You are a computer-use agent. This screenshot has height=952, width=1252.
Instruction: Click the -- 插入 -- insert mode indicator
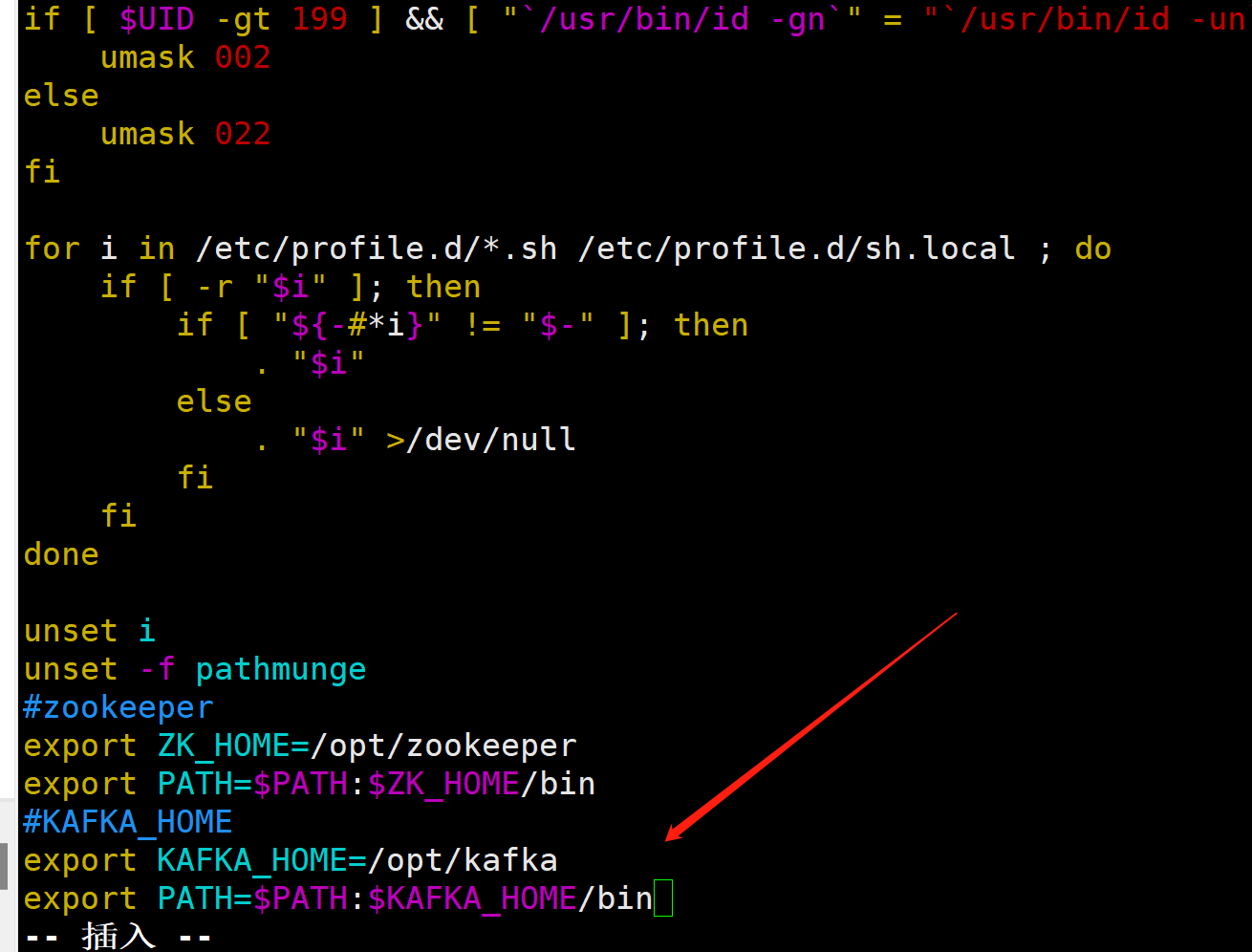[x=115, y=935]
